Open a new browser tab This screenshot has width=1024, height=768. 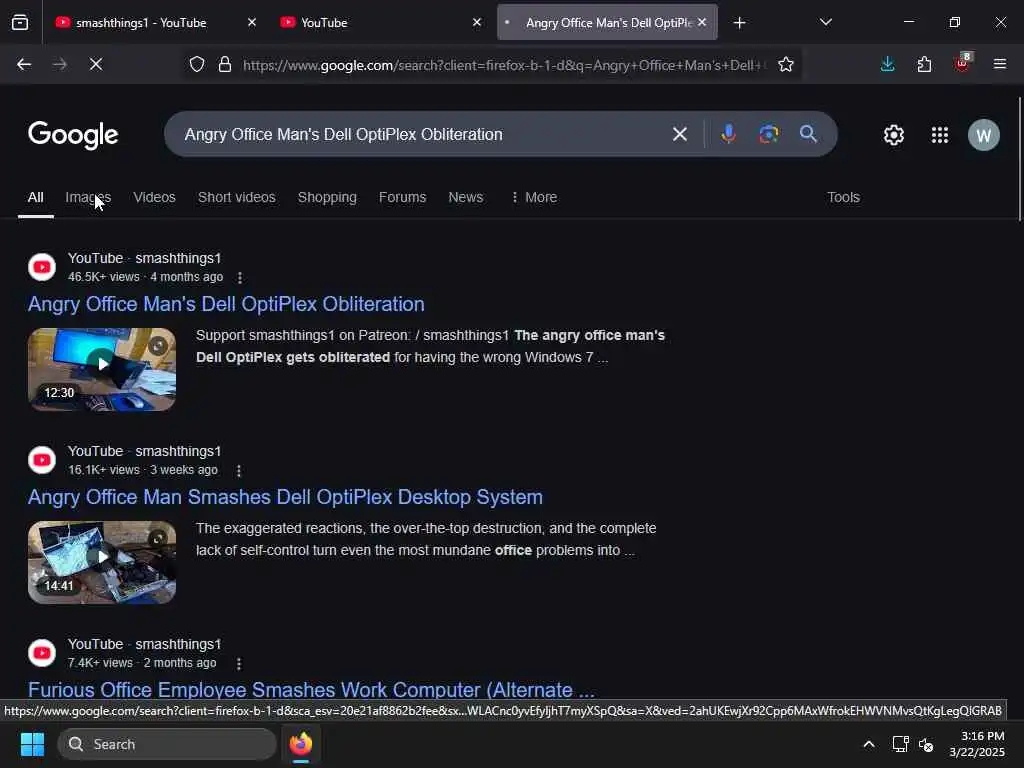point(739,23)
